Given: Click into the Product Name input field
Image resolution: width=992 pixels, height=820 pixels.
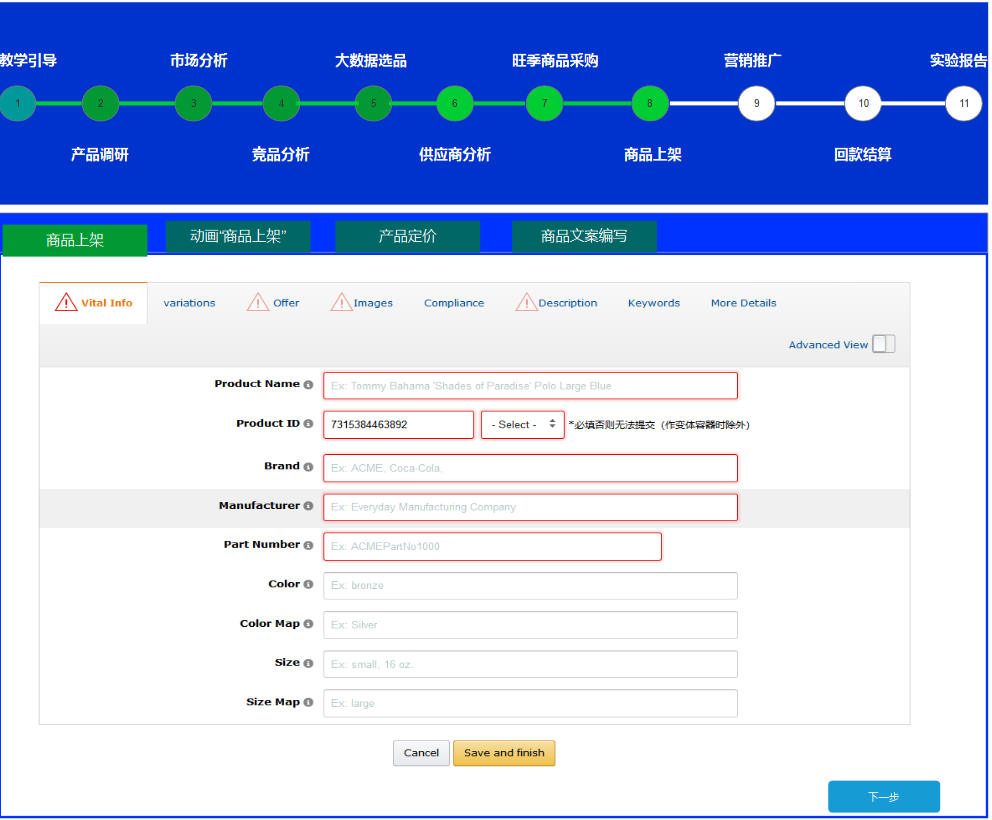Looking at the screenshot, I should 530,386.
